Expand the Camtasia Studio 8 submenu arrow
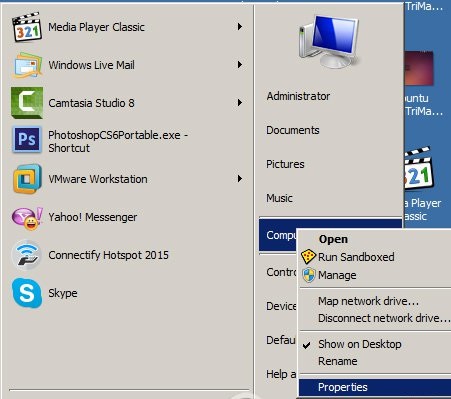The image size is (451, 399). [240, 103]
